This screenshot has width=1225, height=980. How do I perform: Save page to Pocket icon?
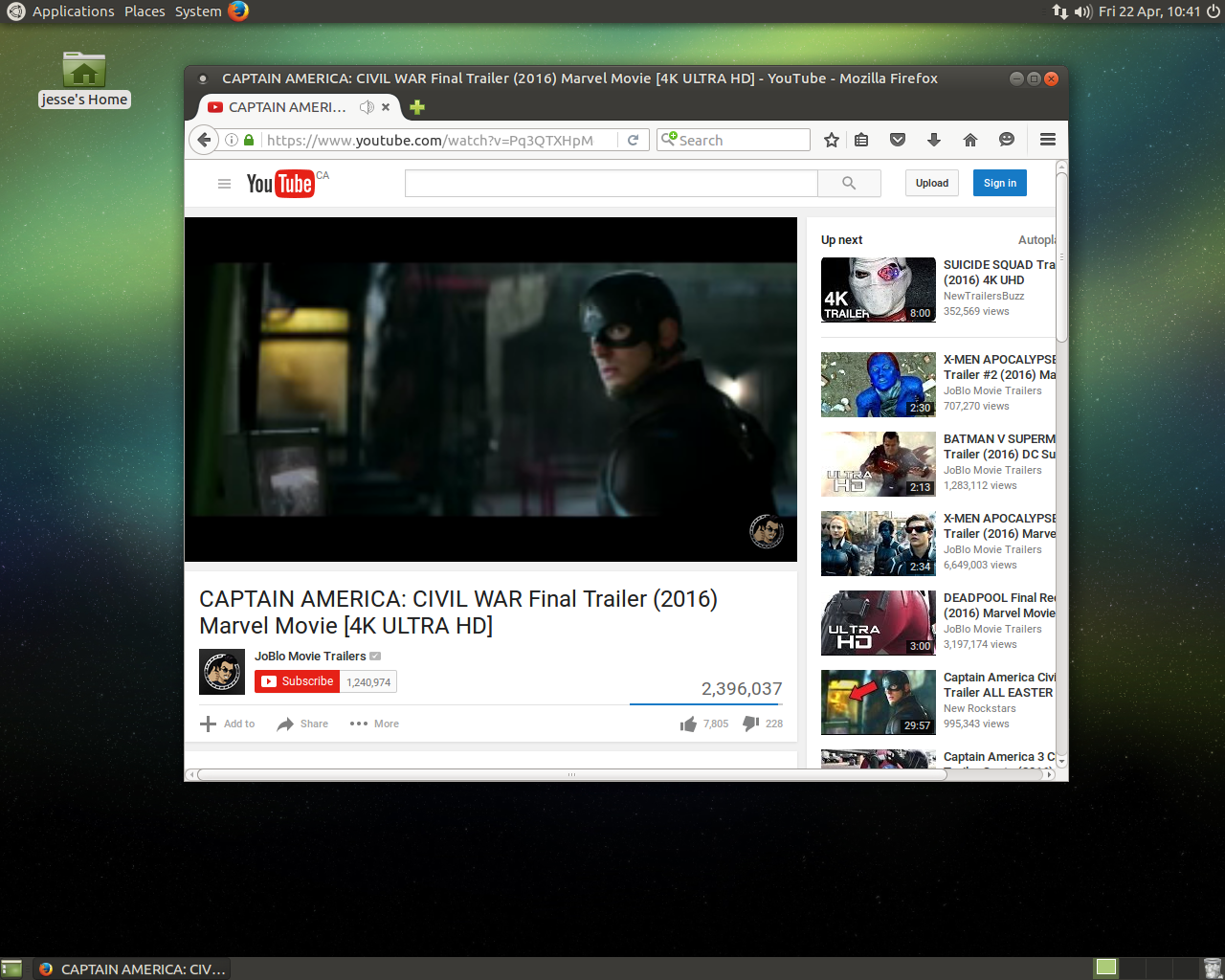898,140
